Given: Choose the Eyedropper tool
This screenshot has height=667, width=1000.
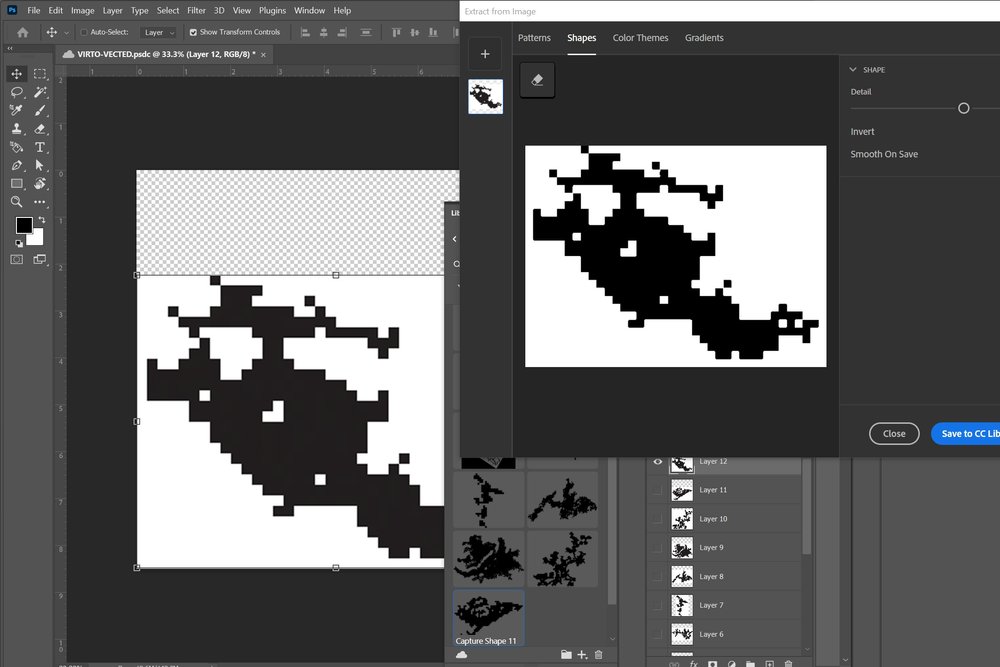Looking at the screenshot, I should click(x=17, y=110).
